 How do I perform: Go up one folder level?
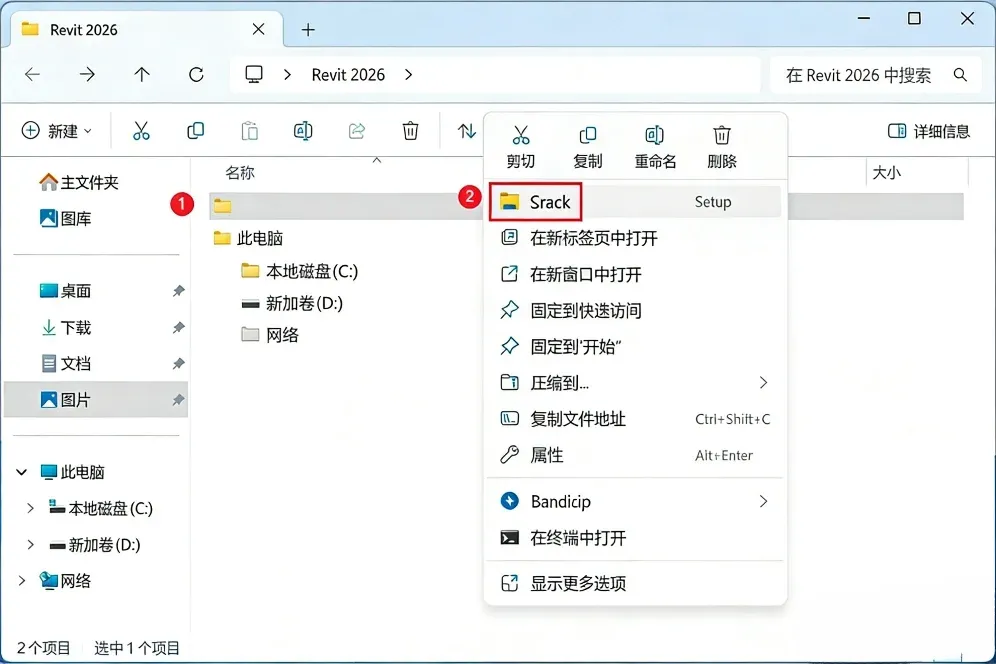(142, 75)
